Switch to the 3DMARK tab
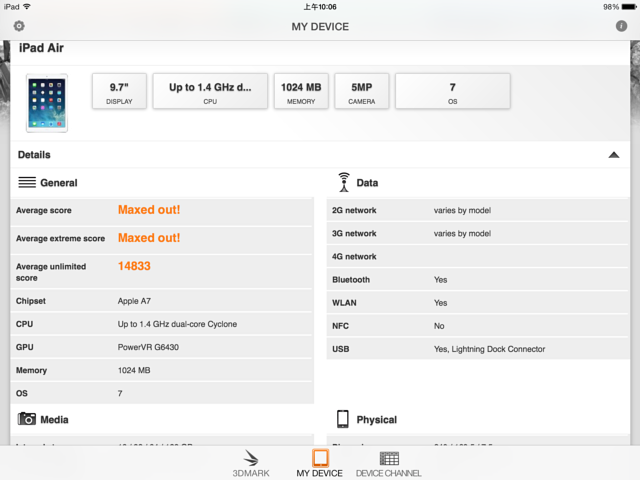This screenshot has width=640, height=480. 251,463
